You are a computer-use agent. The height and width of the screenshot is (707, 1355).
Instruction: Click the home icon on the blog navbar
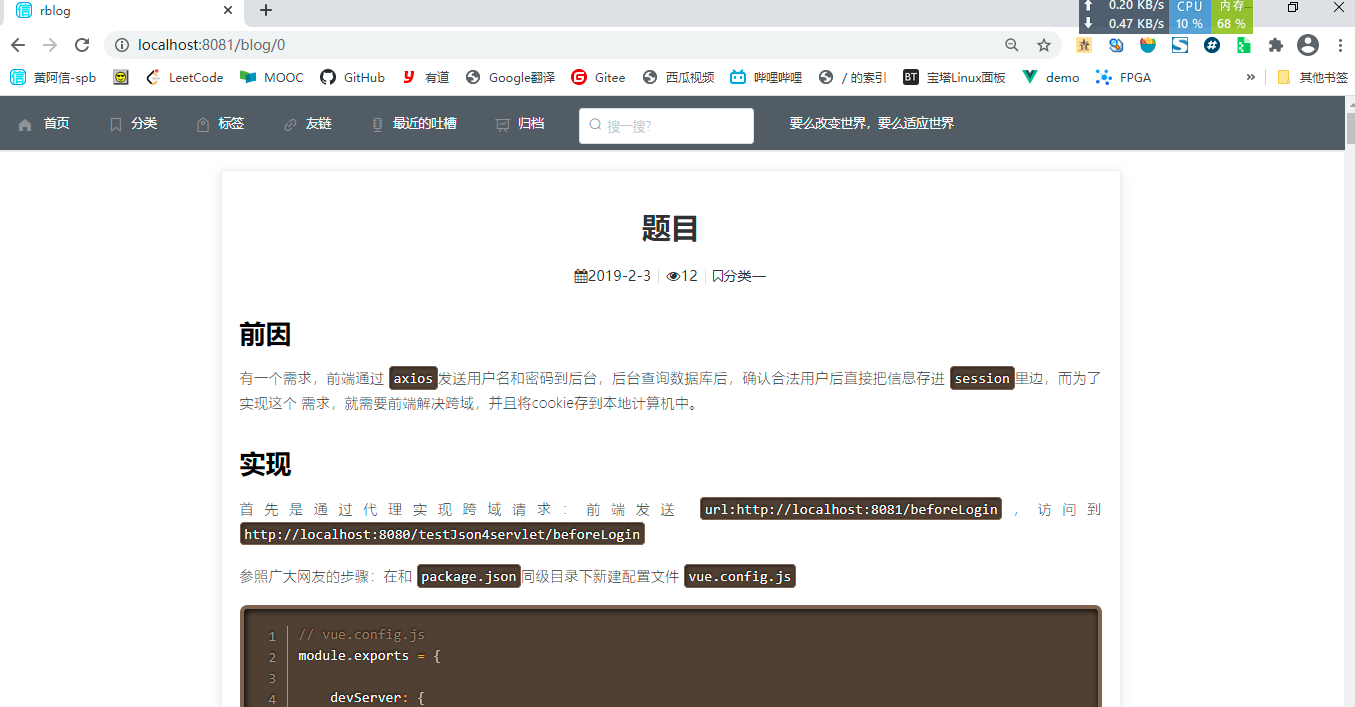23,123
